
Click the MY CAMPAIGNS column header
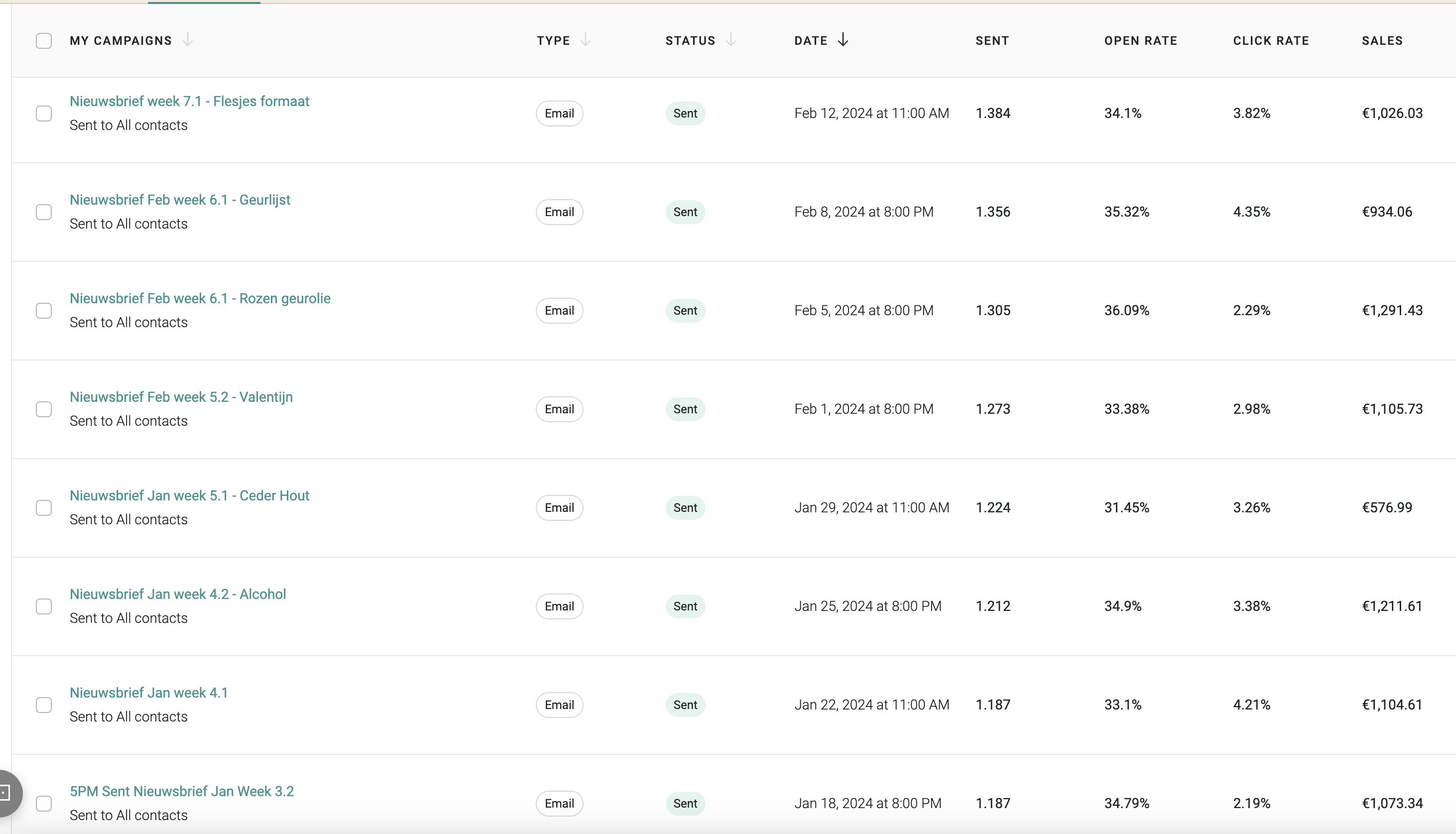coord(121,41)
